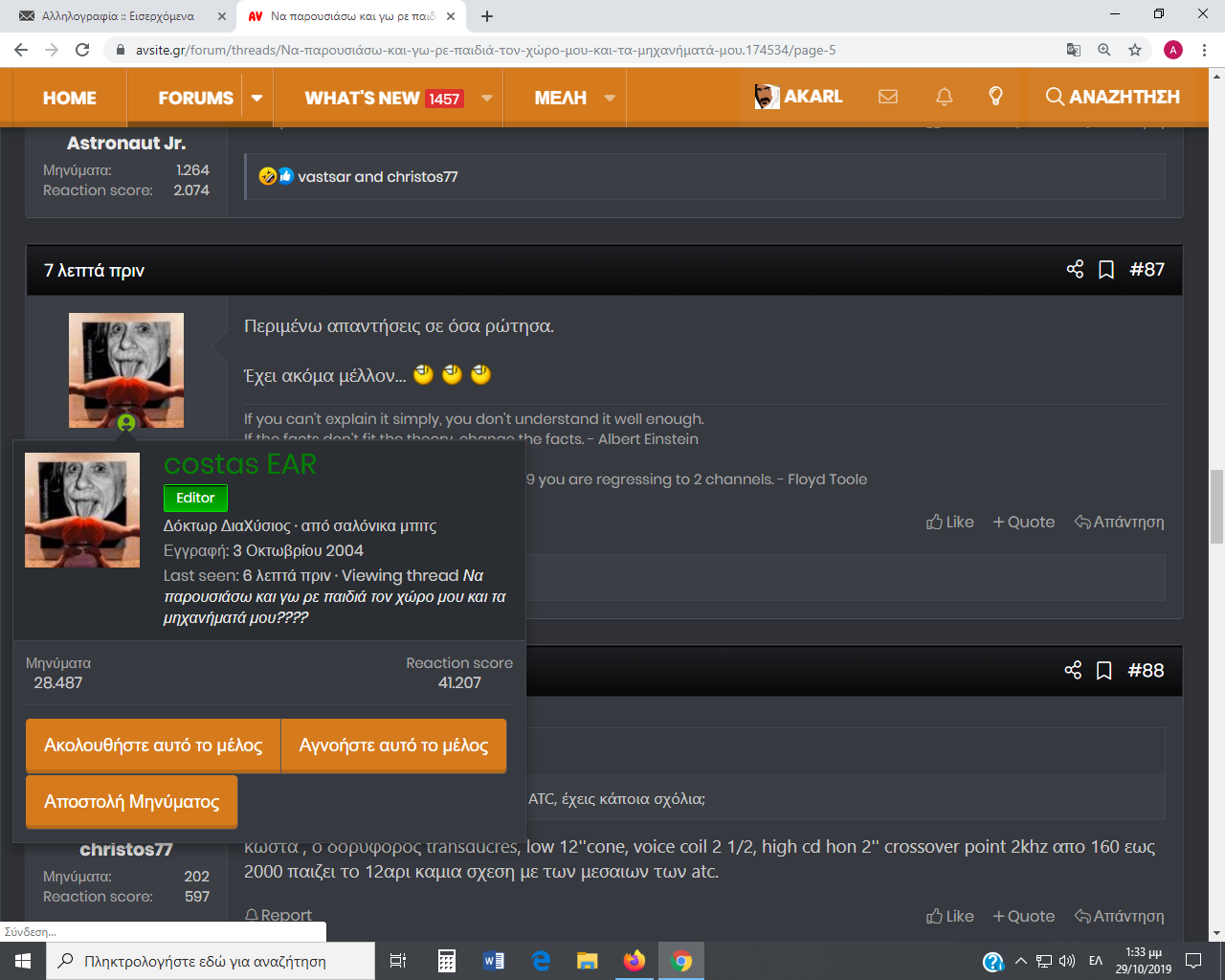The image size is (1225, 980).
Task: Open Edge browser from the taskbar
Action: pos(541,961)
